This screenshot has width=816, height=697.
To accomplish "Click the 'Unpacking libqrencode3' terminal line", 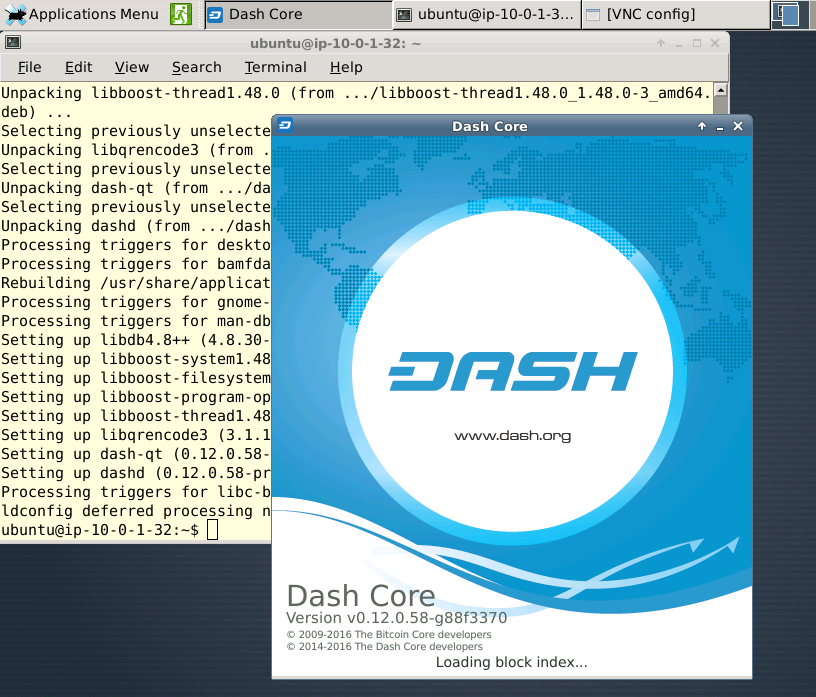I will [x=136, y=150].
